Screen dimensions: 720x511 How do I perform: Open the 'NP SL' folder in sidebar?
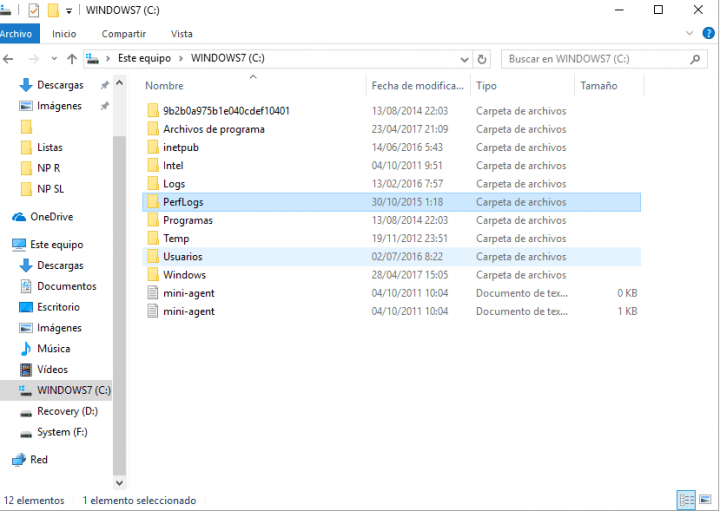[x=50, y=189]
